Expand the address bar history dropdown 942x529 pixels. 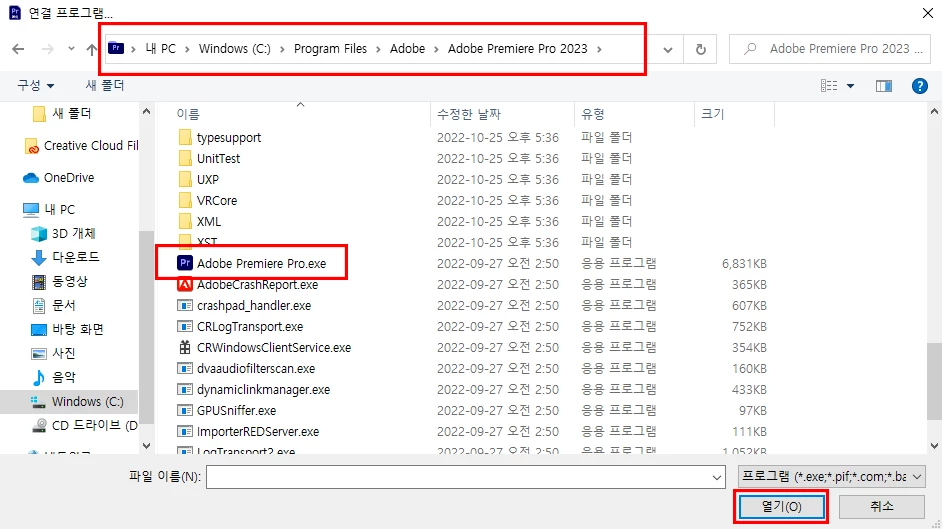pyautogui.click(x=667, y=50)
